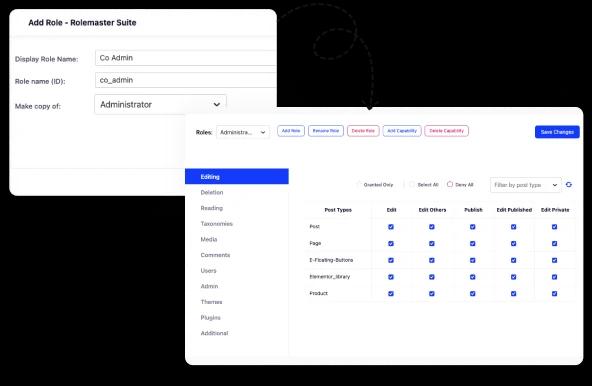
Task: Uncheck Edit Others for Post
Action: (x=432, y=227)
